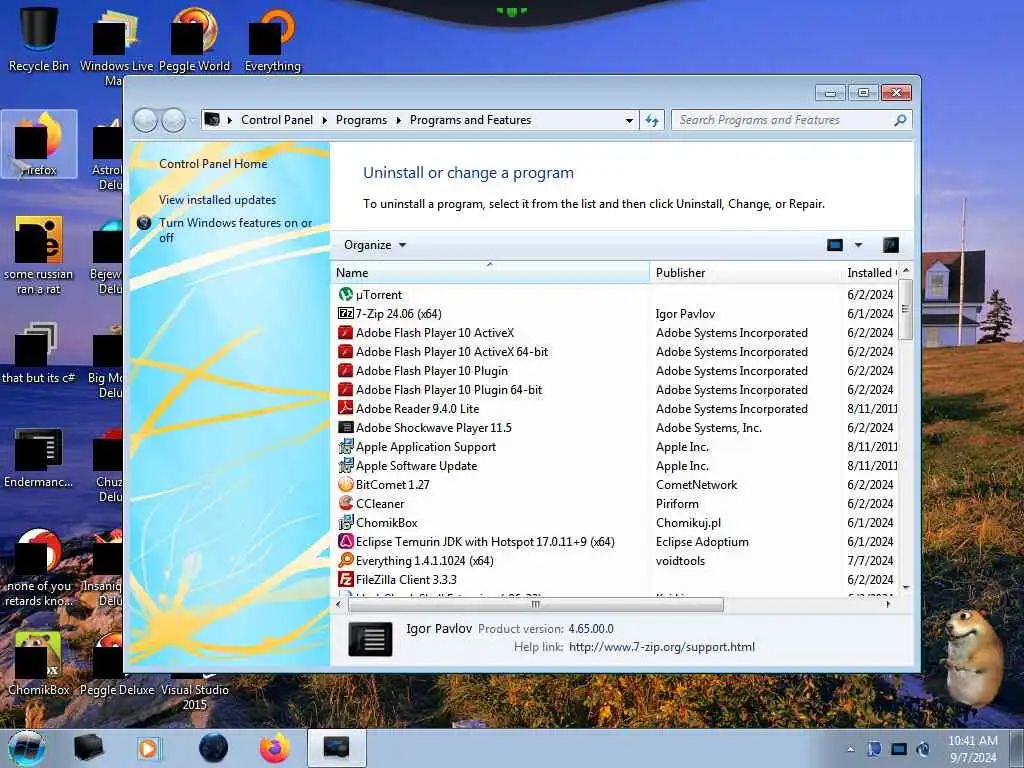
Task: Select FileZilla Client 3.3.3 icon
Action: [345, 579]
